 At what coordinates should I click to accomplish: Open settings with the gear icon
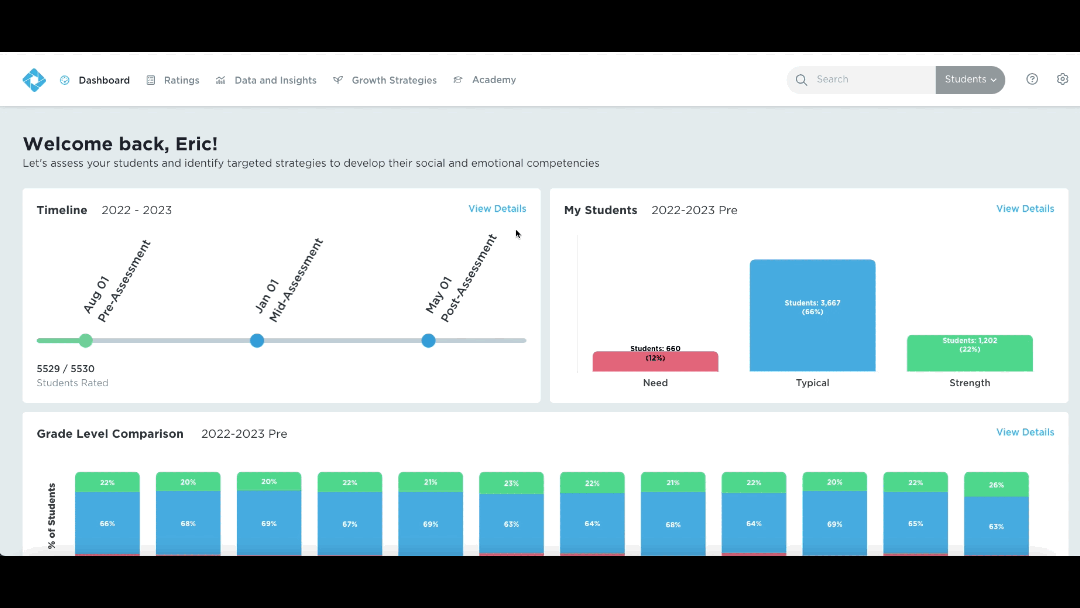pyautogui.click(x=1062, y=80)
